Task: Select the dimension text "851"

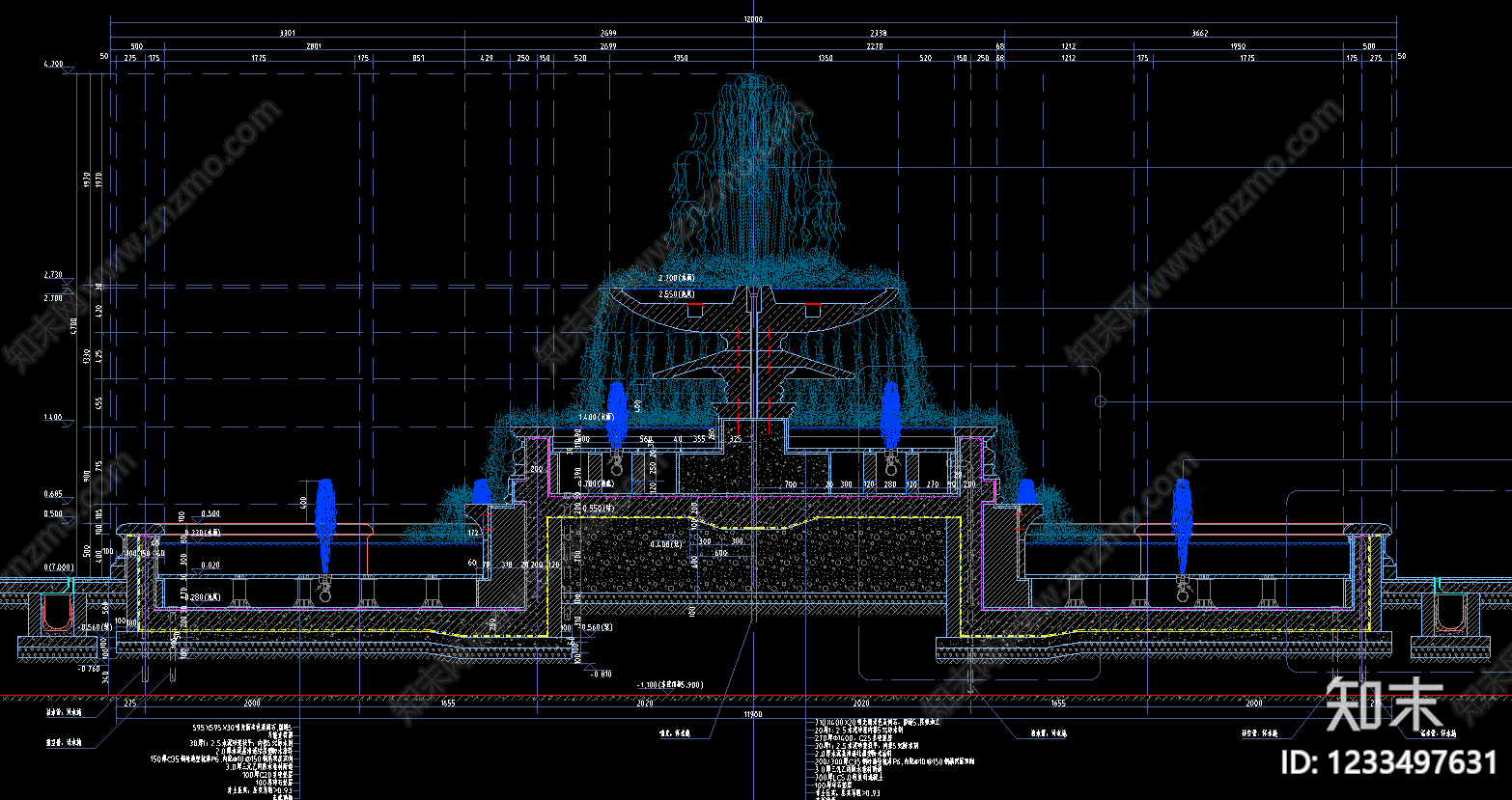Action: pos(418,59)
